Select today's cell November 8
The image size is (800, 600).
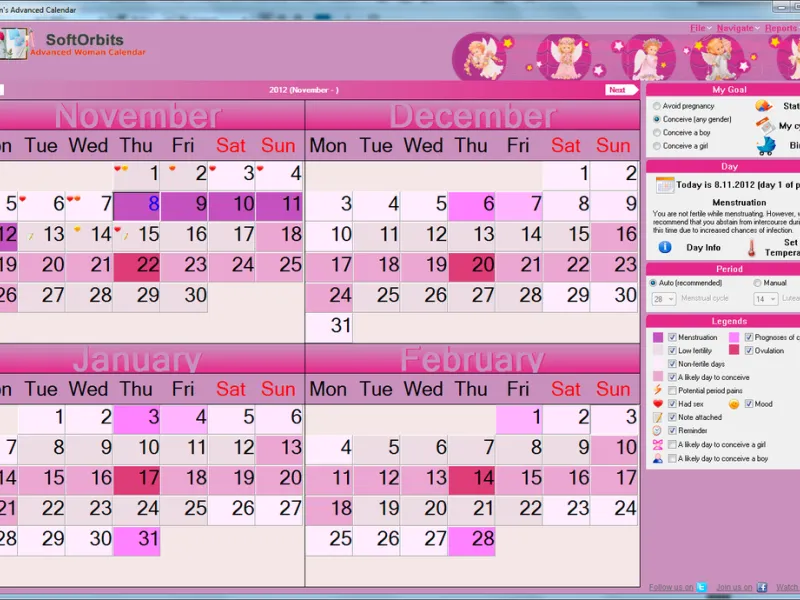pos(136,206)
